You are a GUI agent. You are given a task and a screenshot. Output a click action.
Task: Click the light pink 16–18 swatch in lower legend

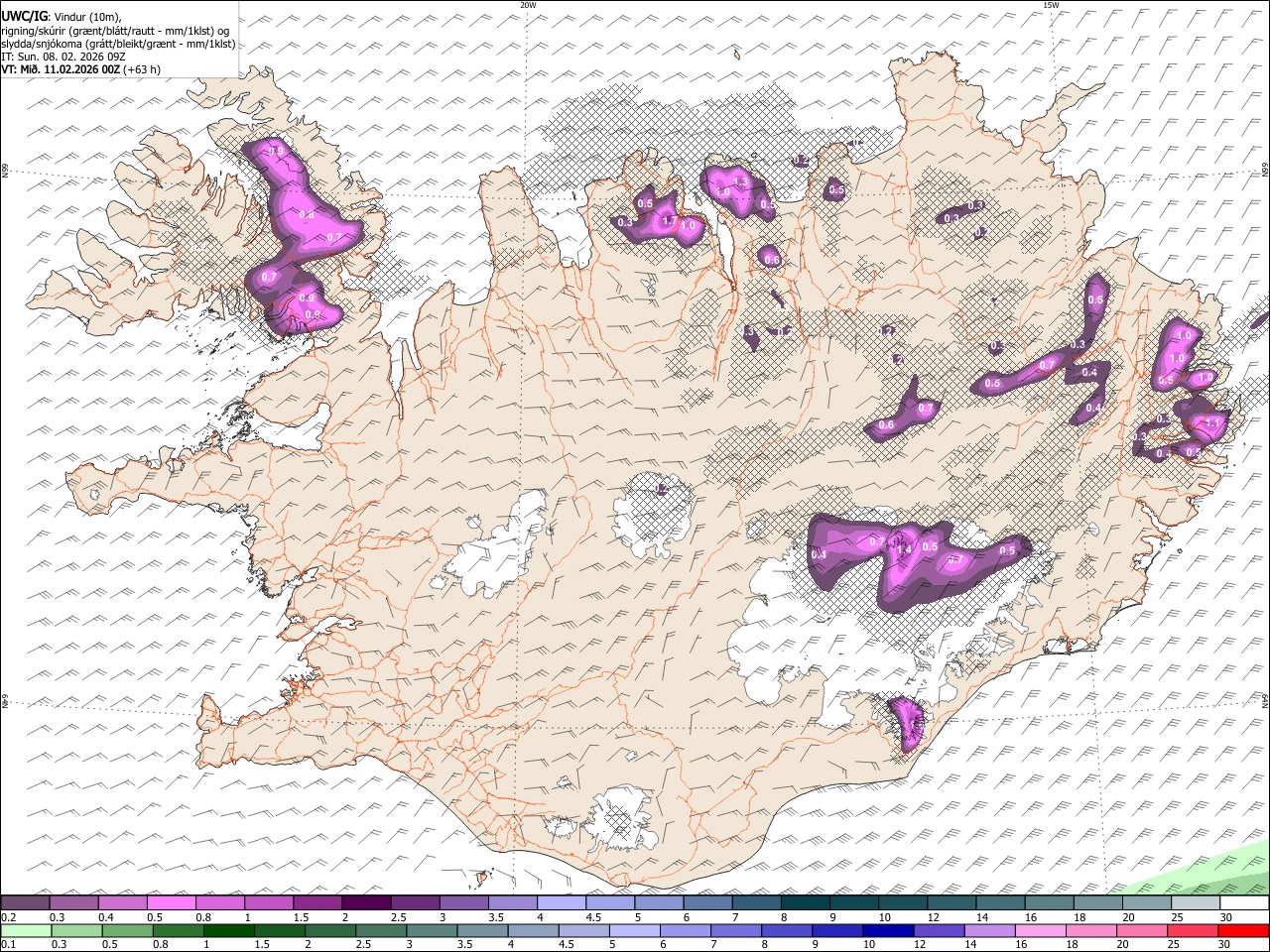pos(1041,930)
